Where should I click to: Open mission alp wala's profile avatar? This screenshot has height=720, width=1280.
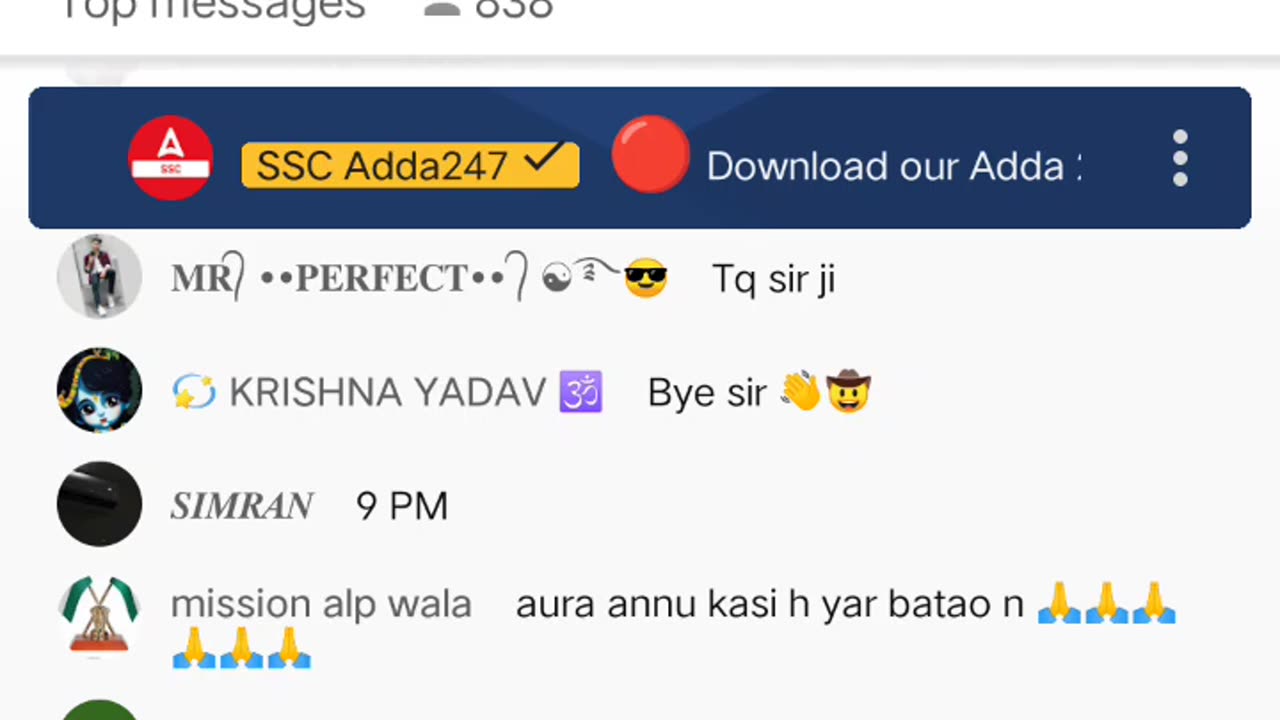click(99, 615)
